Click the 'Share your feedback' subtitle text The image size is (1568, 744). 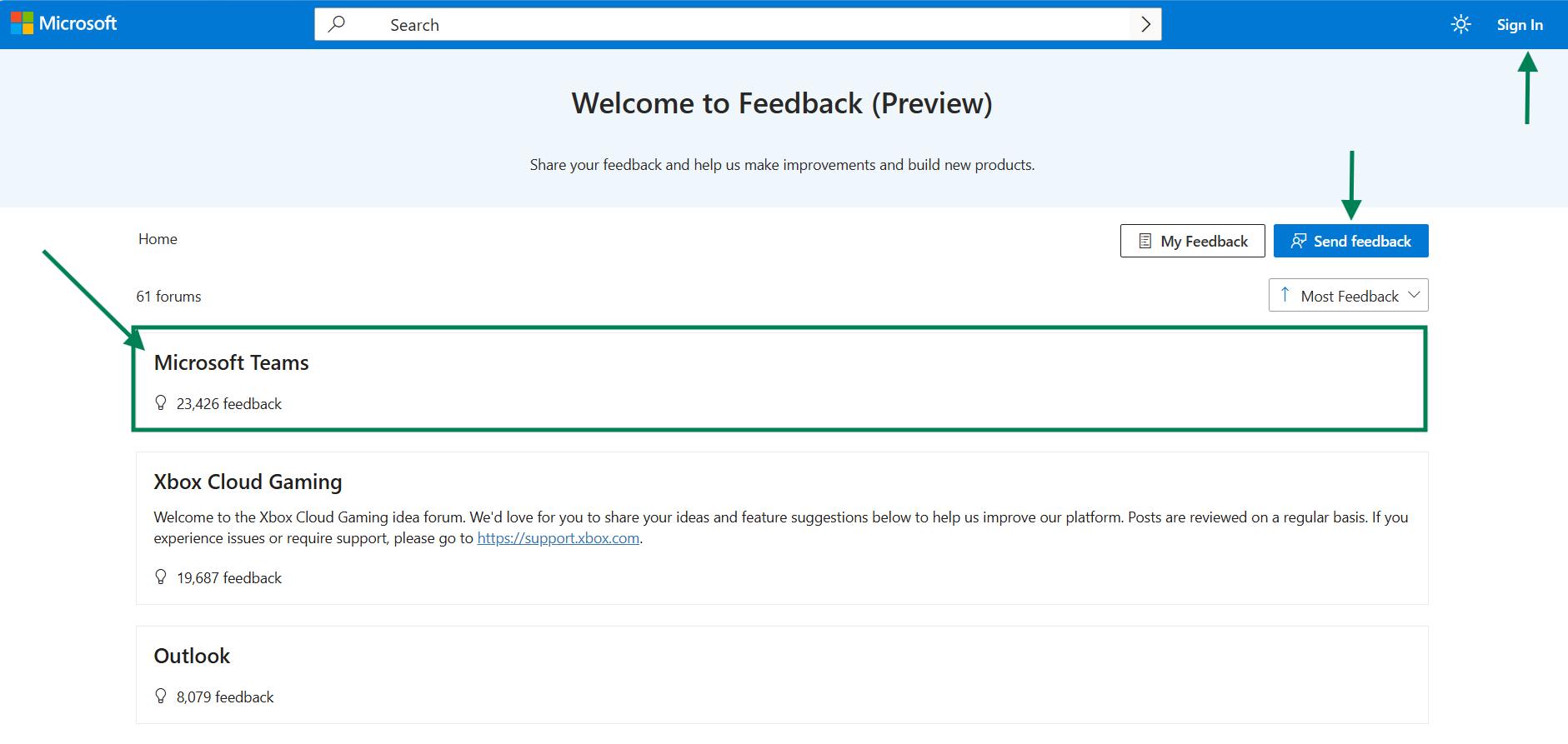782,165
